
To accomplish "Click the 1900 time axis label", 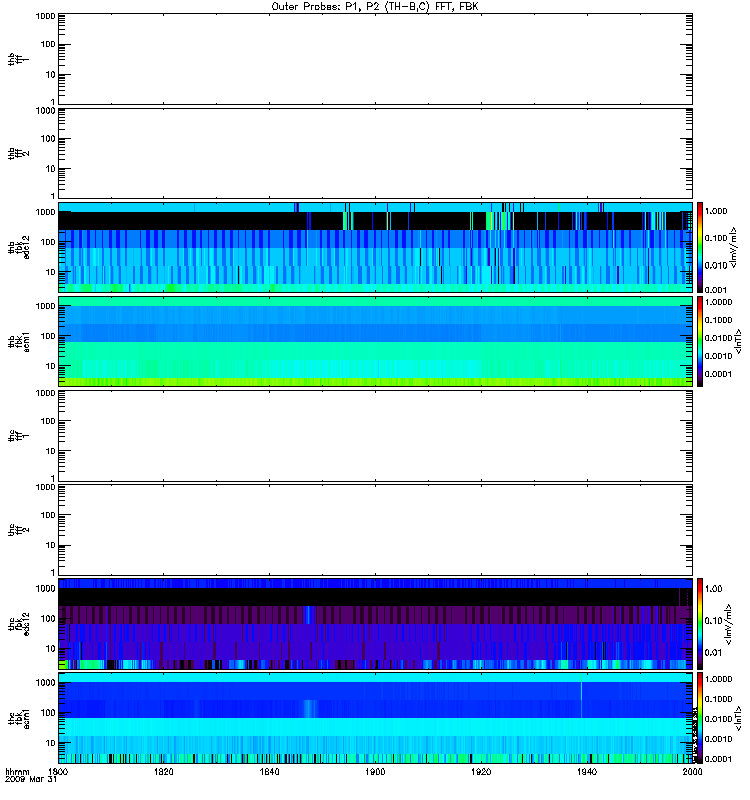I will point(375,771).
